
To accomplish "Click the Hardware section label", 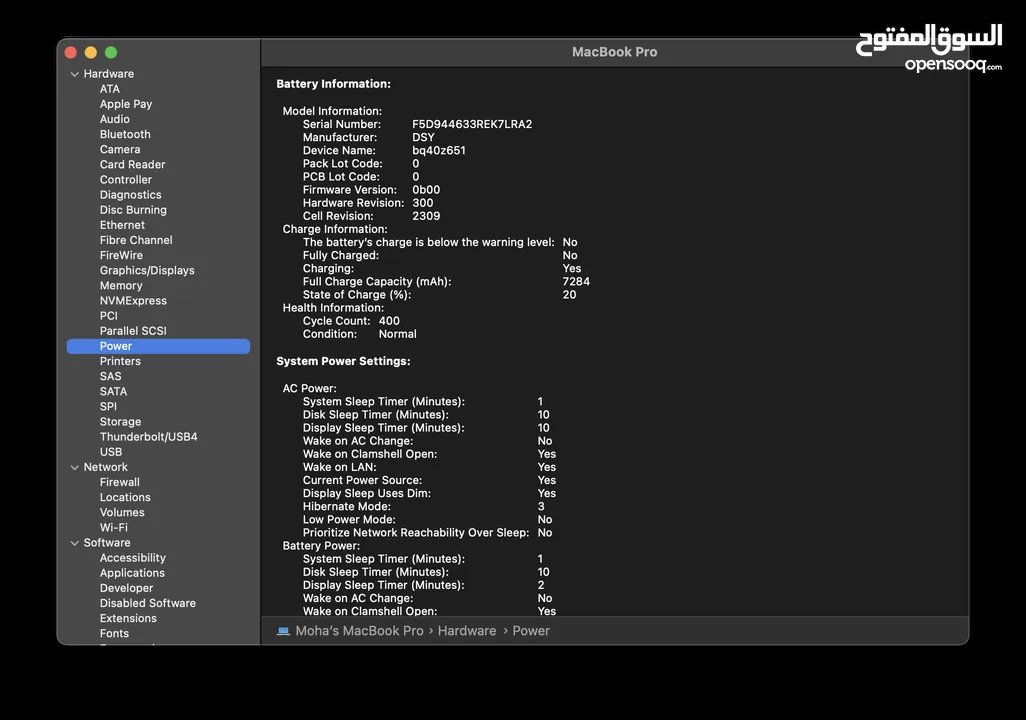I will pos(109,74).
